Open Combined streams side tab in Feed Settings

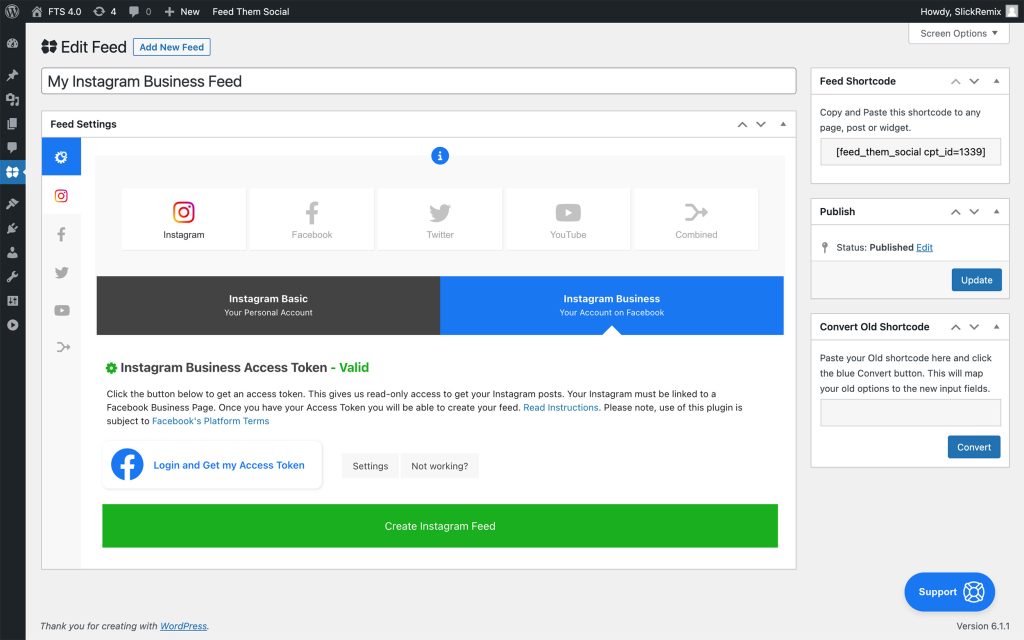61,347
